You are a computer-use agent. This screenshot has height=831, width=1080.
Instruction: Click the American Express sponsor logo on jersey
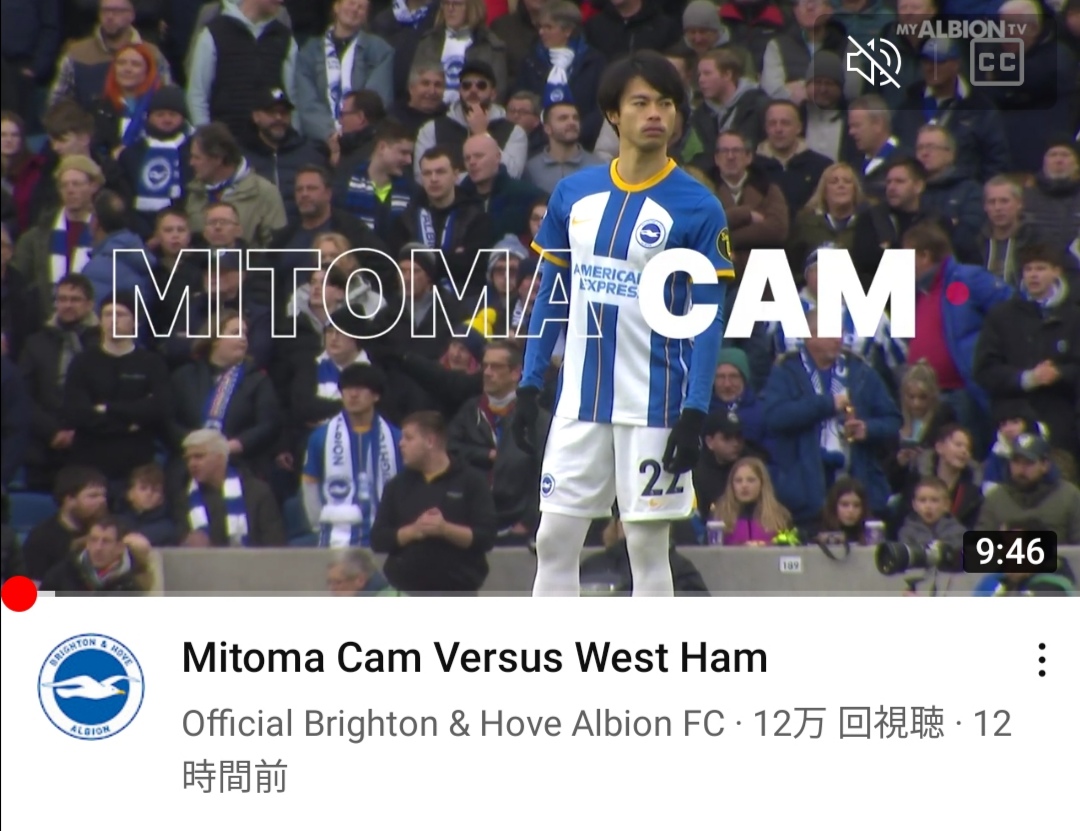tap(606, 280)
